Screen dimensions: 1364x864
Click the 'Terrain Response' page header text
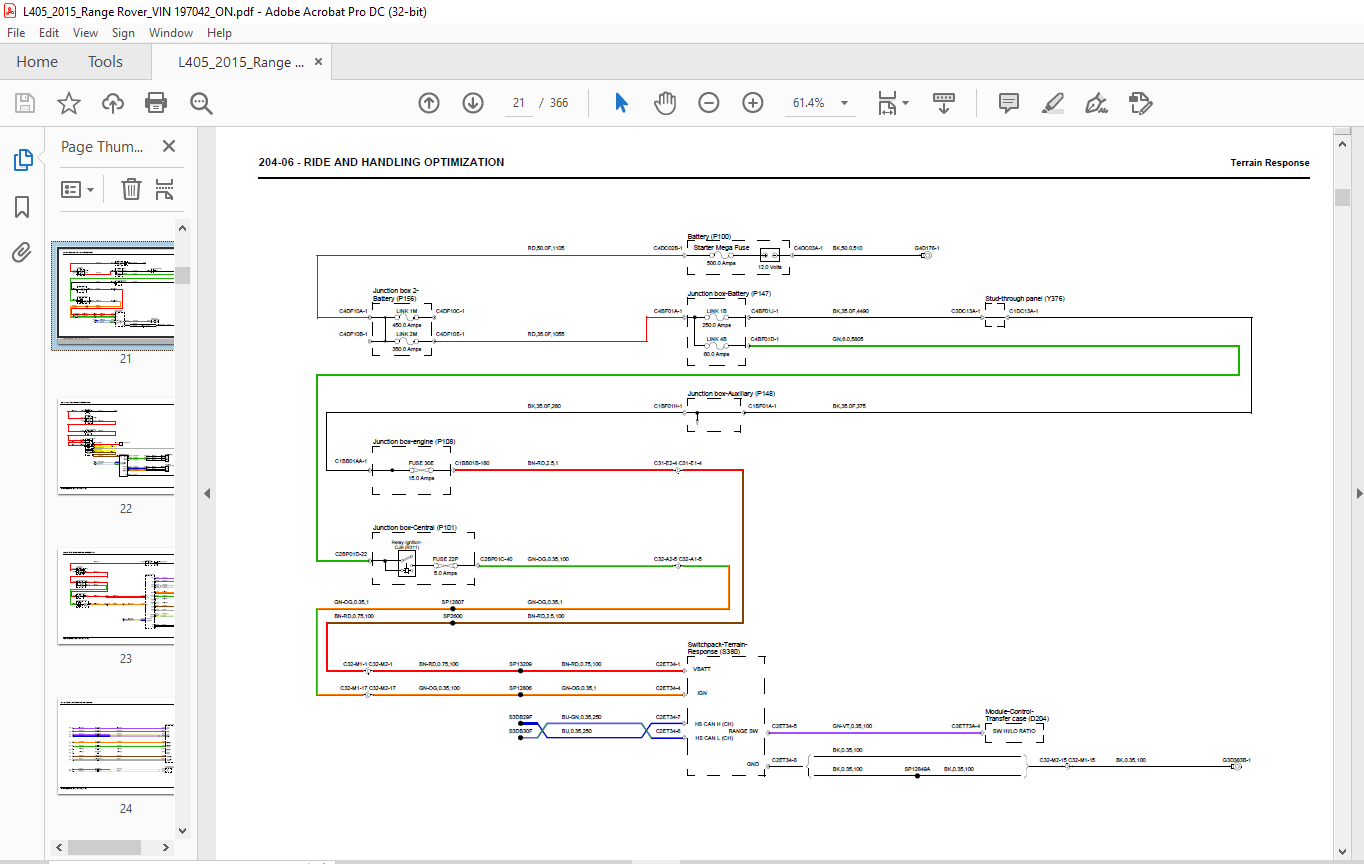tap(1270, 163)
